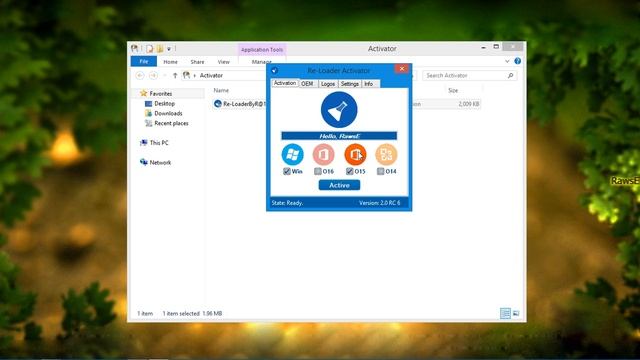Select This PC in navigation pane

coord(159,143)
